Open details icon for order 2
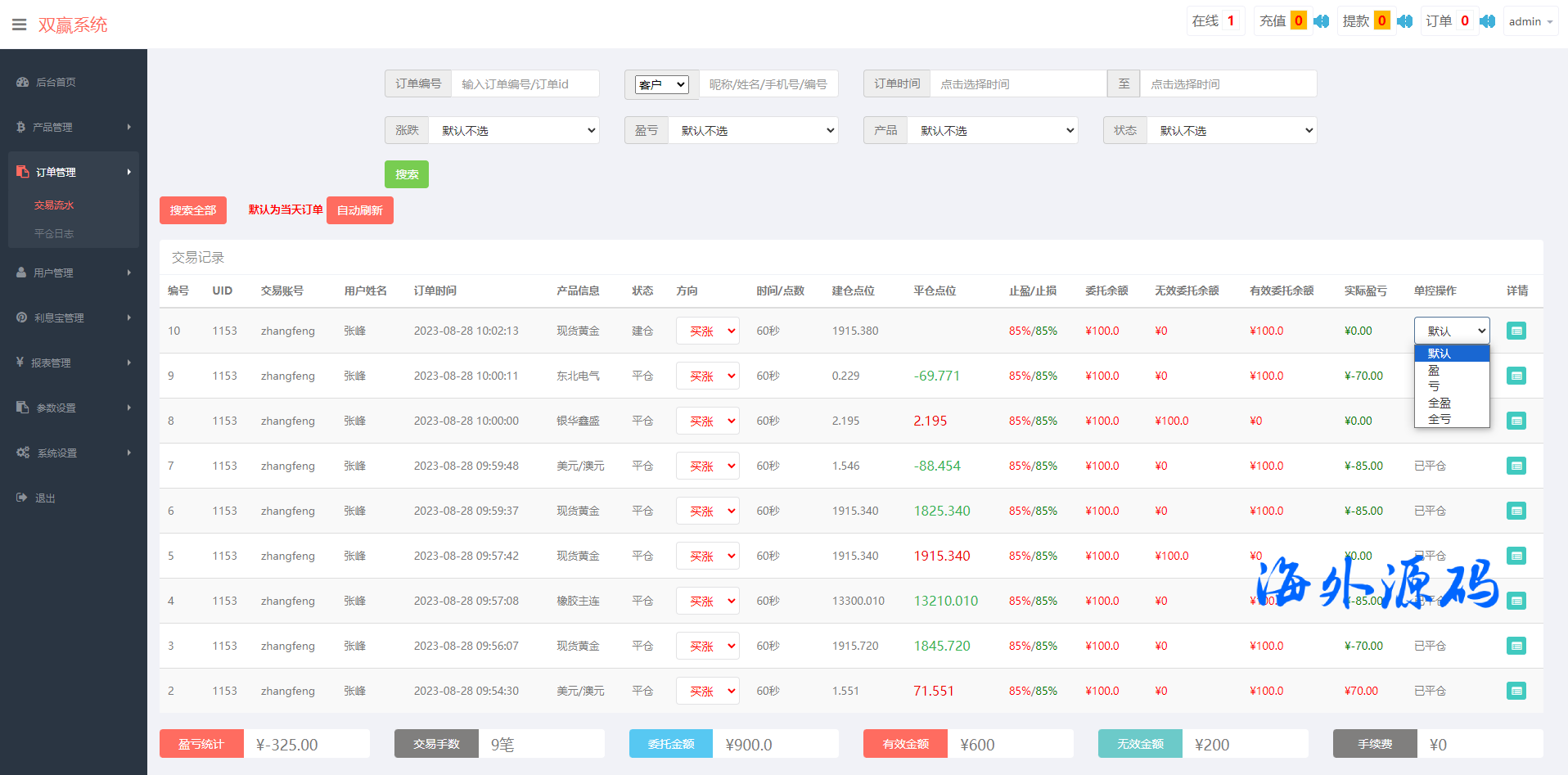Image resolution: width=1568 pixels, height=775 pixels. click(1516, 691)
